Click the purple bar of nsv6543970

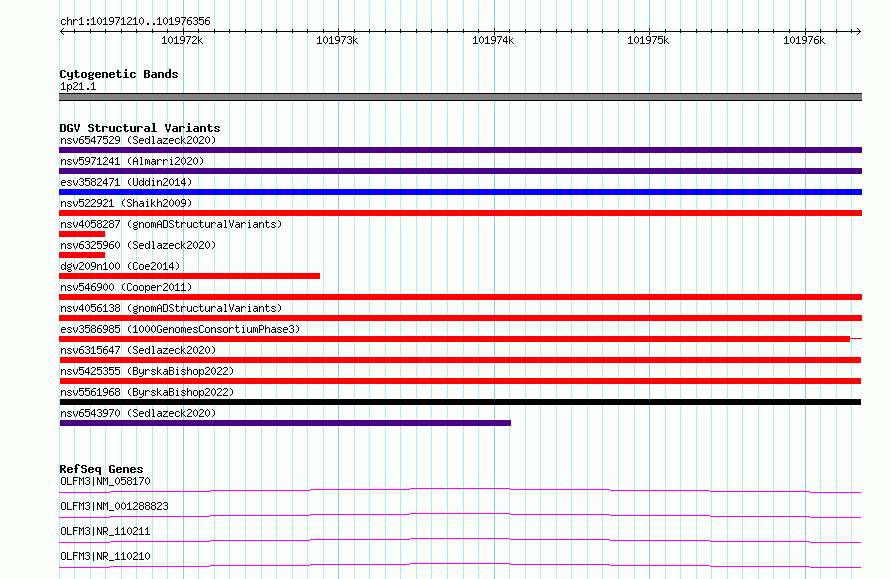[x=285, y=423]
